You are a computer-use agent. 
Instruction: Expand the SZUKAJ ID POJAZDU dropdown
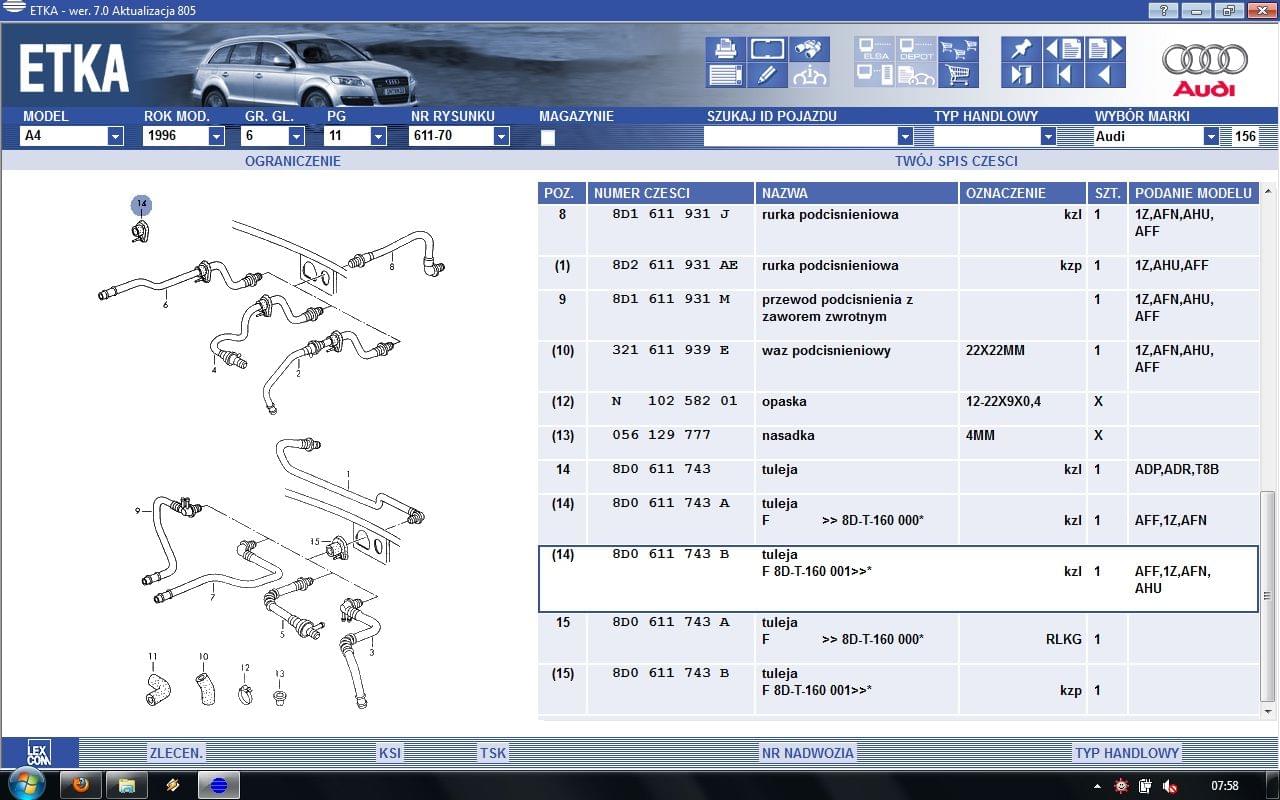point(905,136)
